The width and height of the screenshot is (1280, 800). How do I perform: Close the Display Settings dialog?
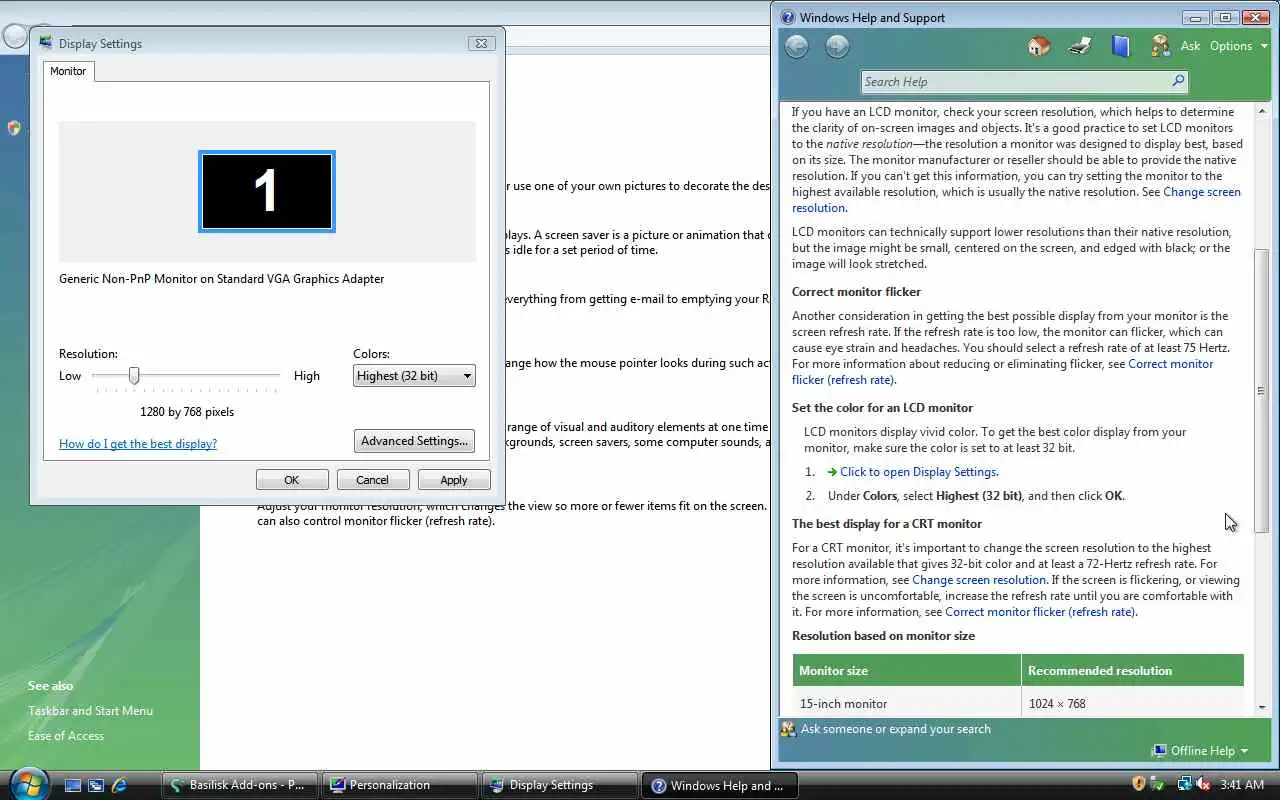[x=481, y=43]
